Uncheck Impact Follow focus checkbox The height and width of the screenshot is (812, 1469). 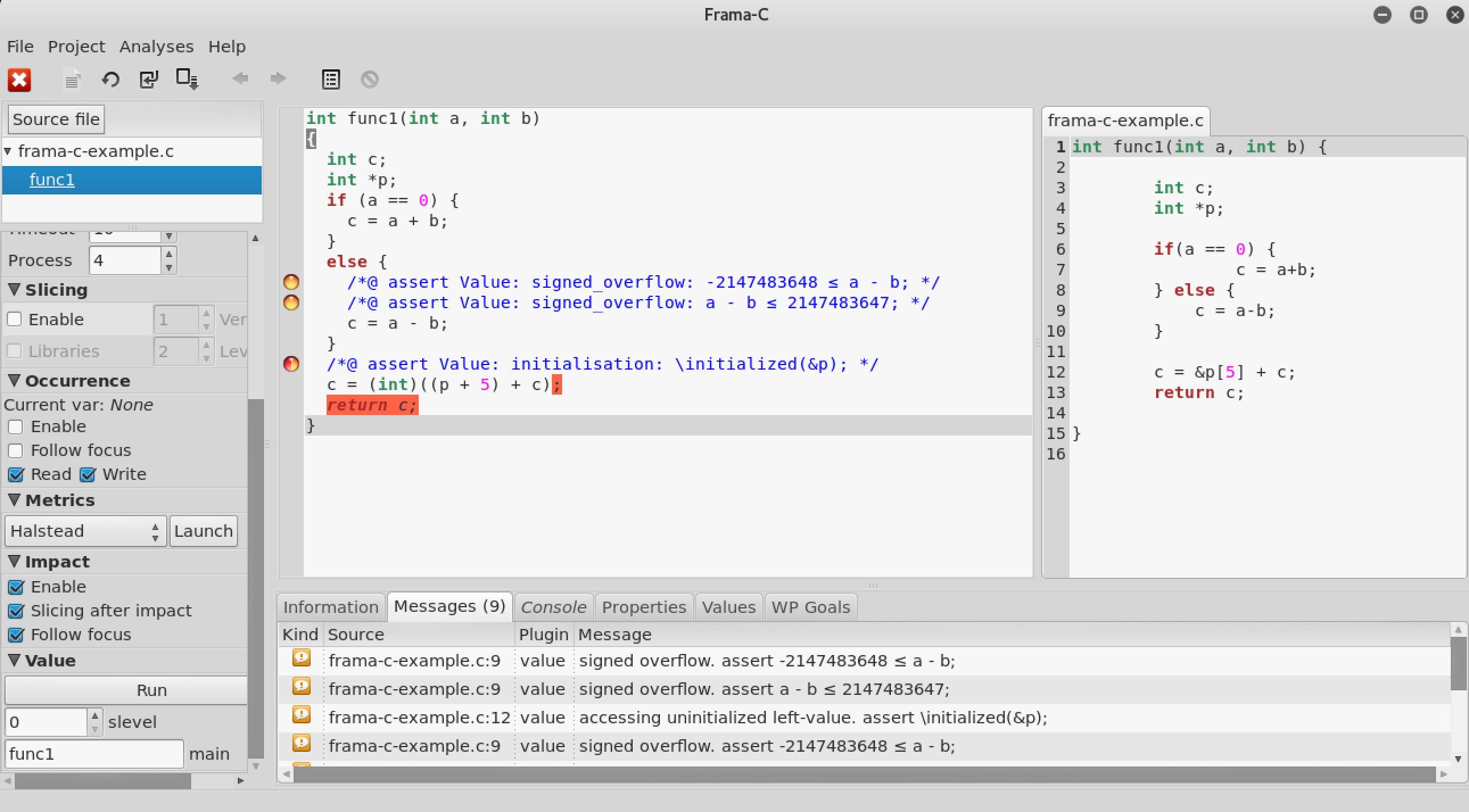tap(16, 635)
